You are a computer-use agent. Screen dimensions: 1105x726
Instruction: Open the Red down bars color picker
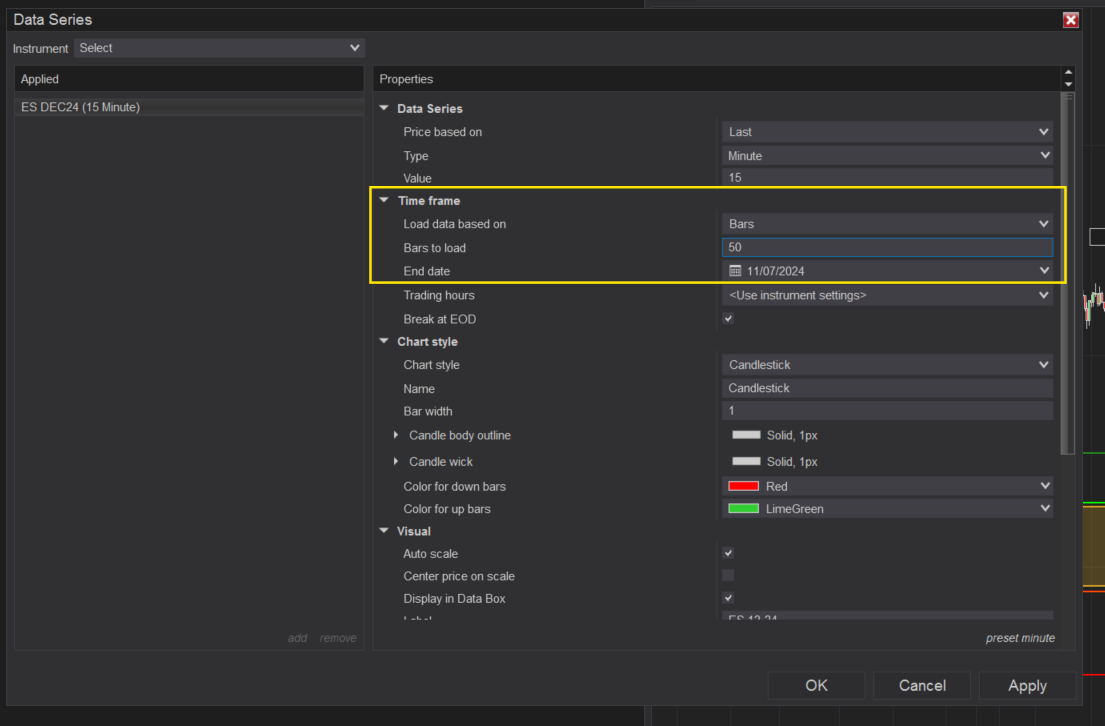point(886,486)
